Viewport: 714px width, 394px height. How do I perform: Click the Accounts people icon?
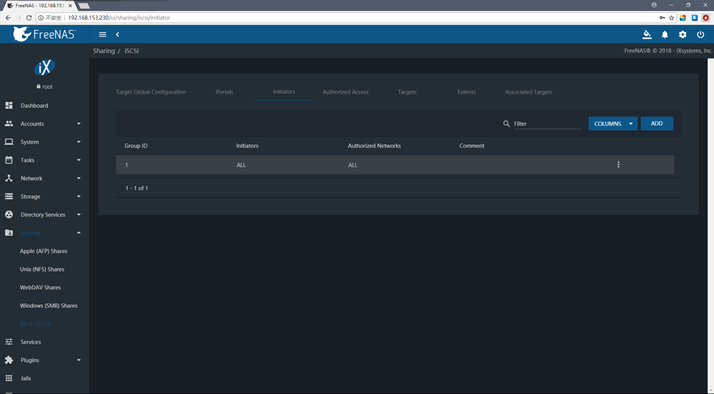(x=9, y=123)
